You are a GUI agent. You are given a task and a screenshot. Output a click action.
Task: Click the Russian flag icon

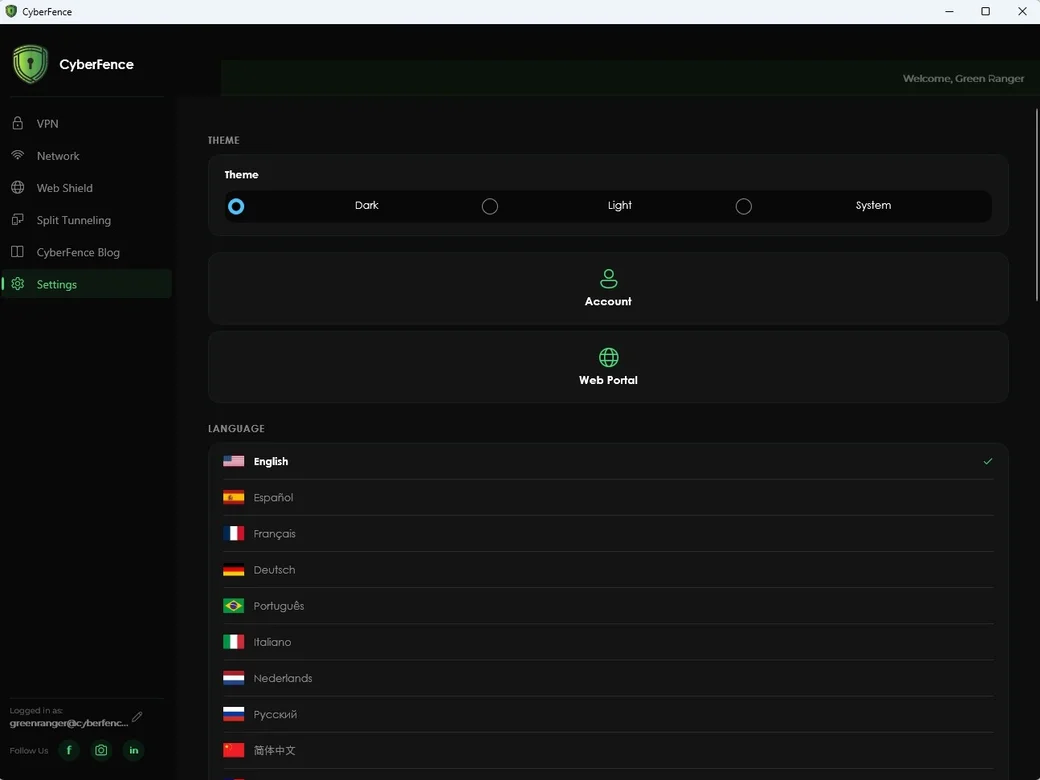[x=233, y=714]
